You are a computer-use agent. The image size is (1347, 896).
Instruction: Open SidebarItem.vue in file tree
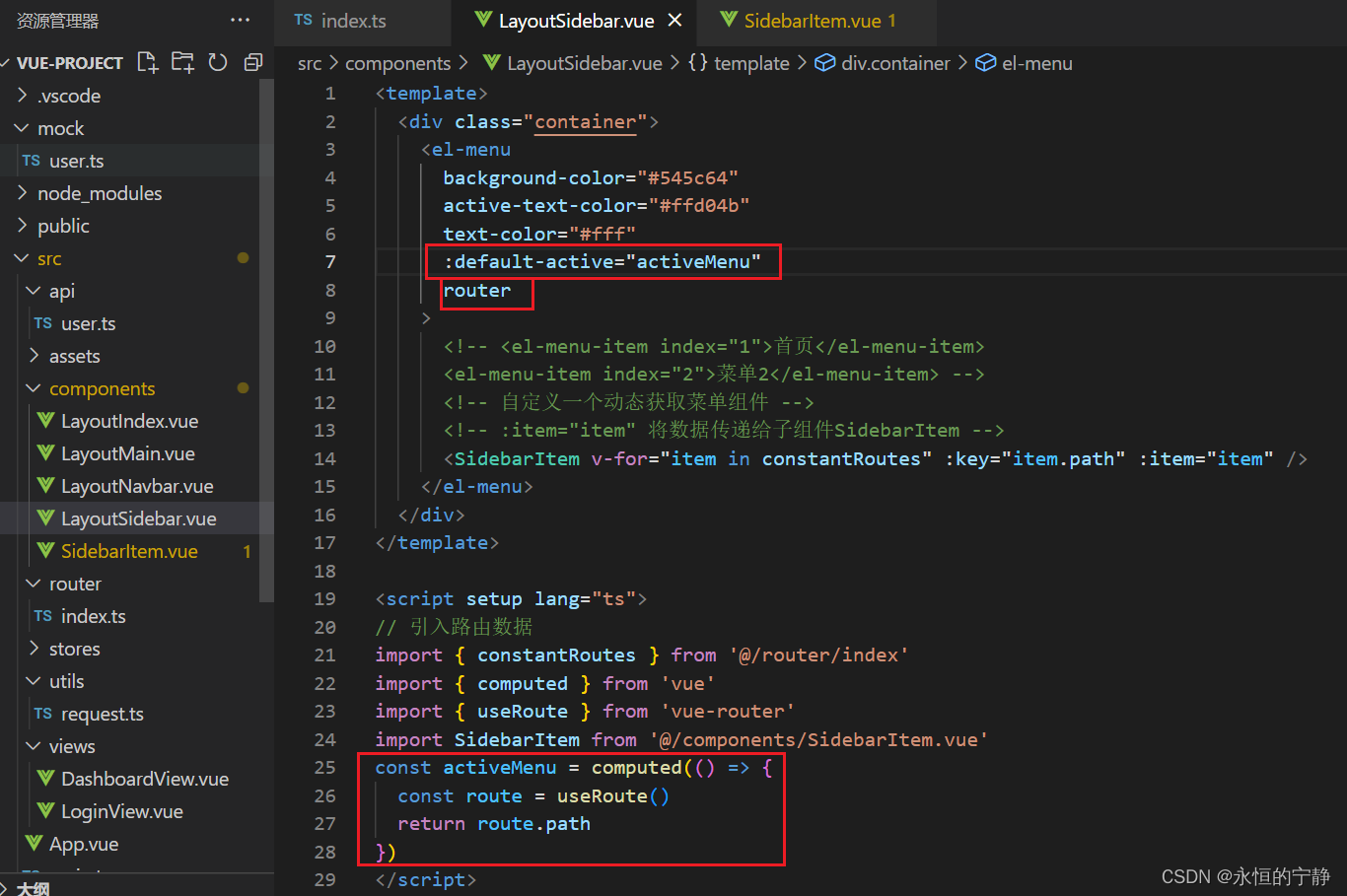129,551
